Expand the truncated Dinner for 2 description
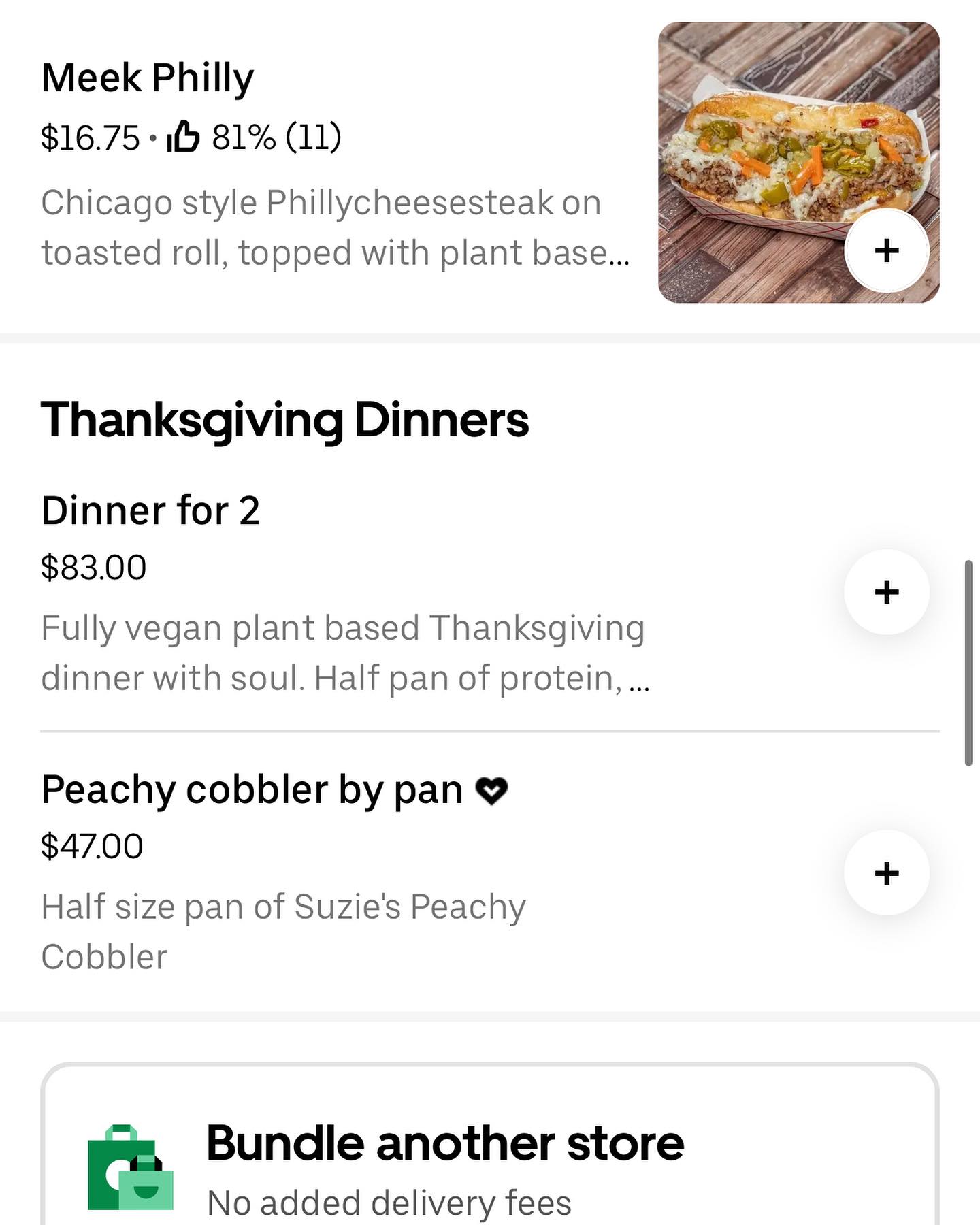The width and height of the screenshot is (980, 1225). coord(345,653)
